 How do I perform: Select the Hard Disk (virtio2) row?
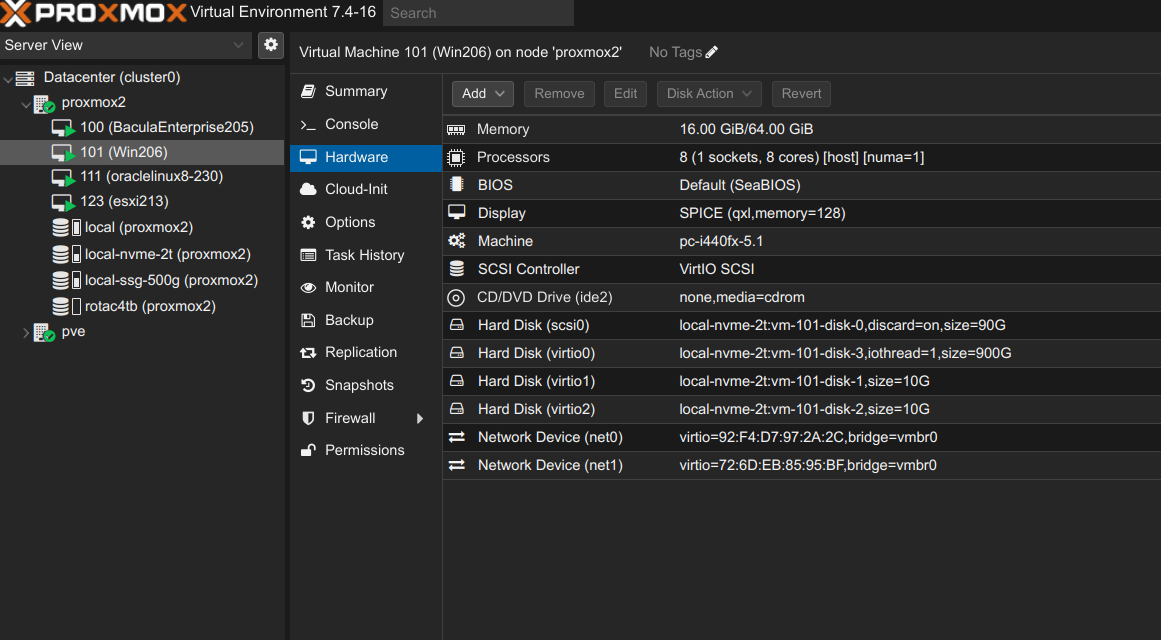(x=802, y=410)
